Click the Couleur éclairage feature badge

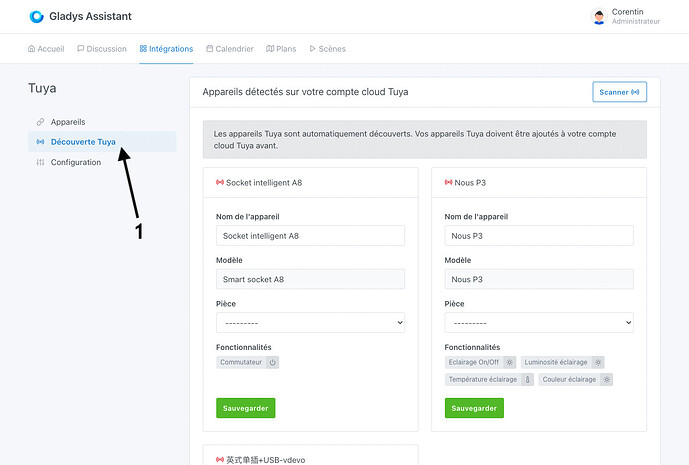(576, 379)
